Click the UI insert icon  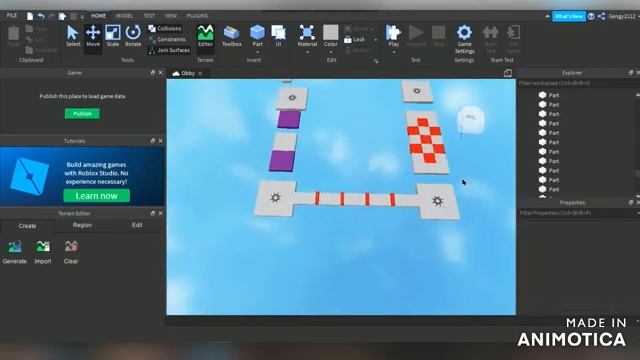278,36
